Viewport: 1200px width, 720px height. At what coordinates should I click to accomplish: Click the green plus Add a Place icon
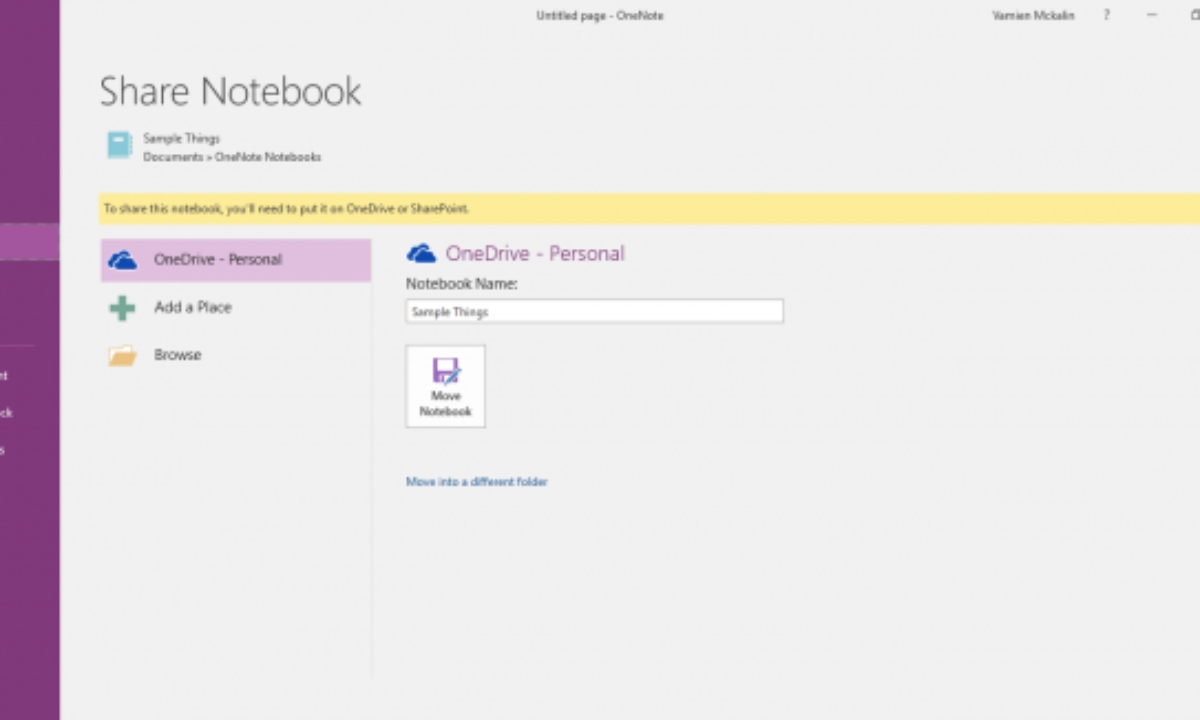122,308
